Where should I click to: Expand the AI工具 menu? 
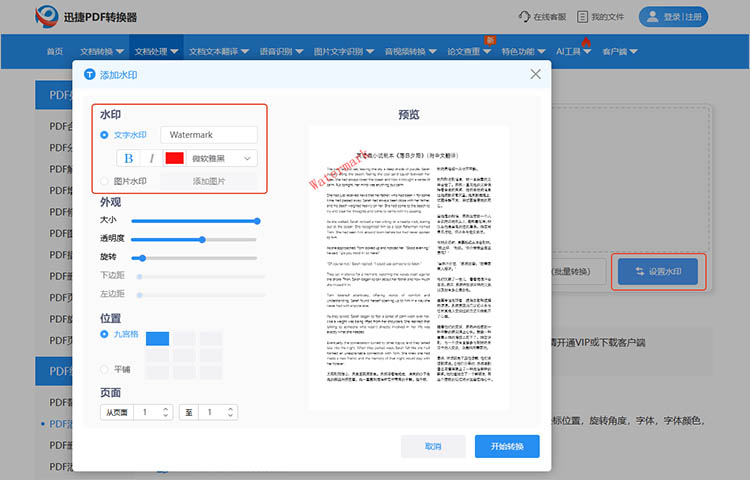pyautogui.click(x=574, y=51)
